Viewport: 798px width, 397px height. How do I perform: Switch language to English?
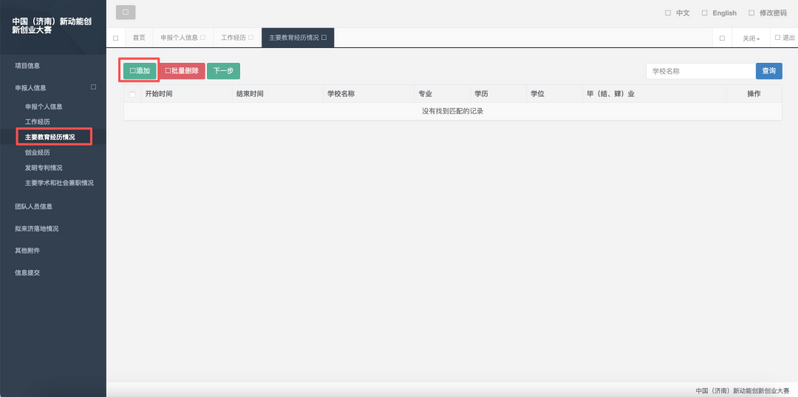[x=719, y=13]
